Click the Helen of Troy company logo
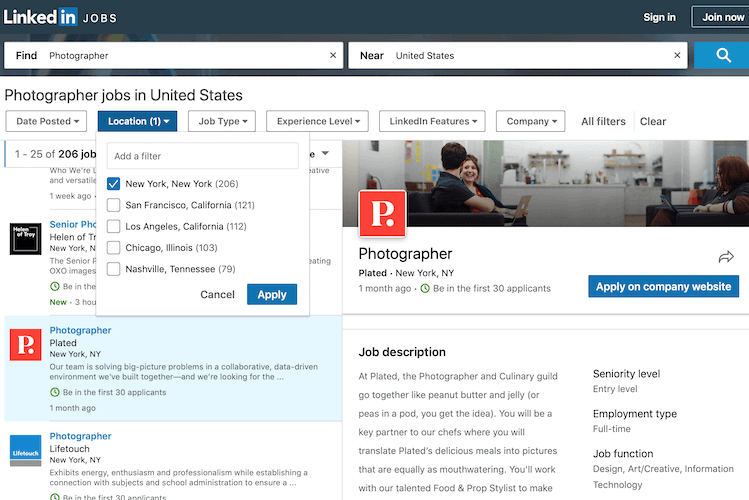749x500 pixels. (25, 238)
